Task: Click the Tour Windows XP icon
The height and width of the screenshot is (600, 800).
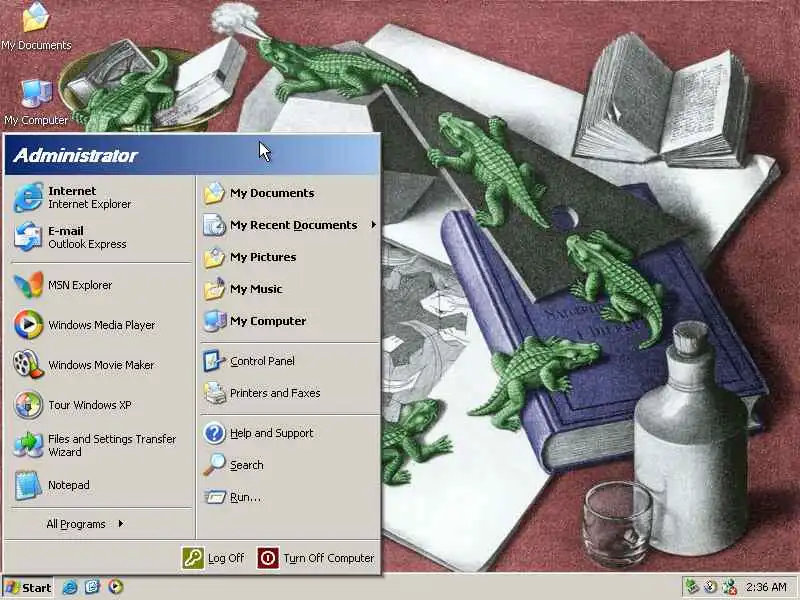Action: (28, 405)
